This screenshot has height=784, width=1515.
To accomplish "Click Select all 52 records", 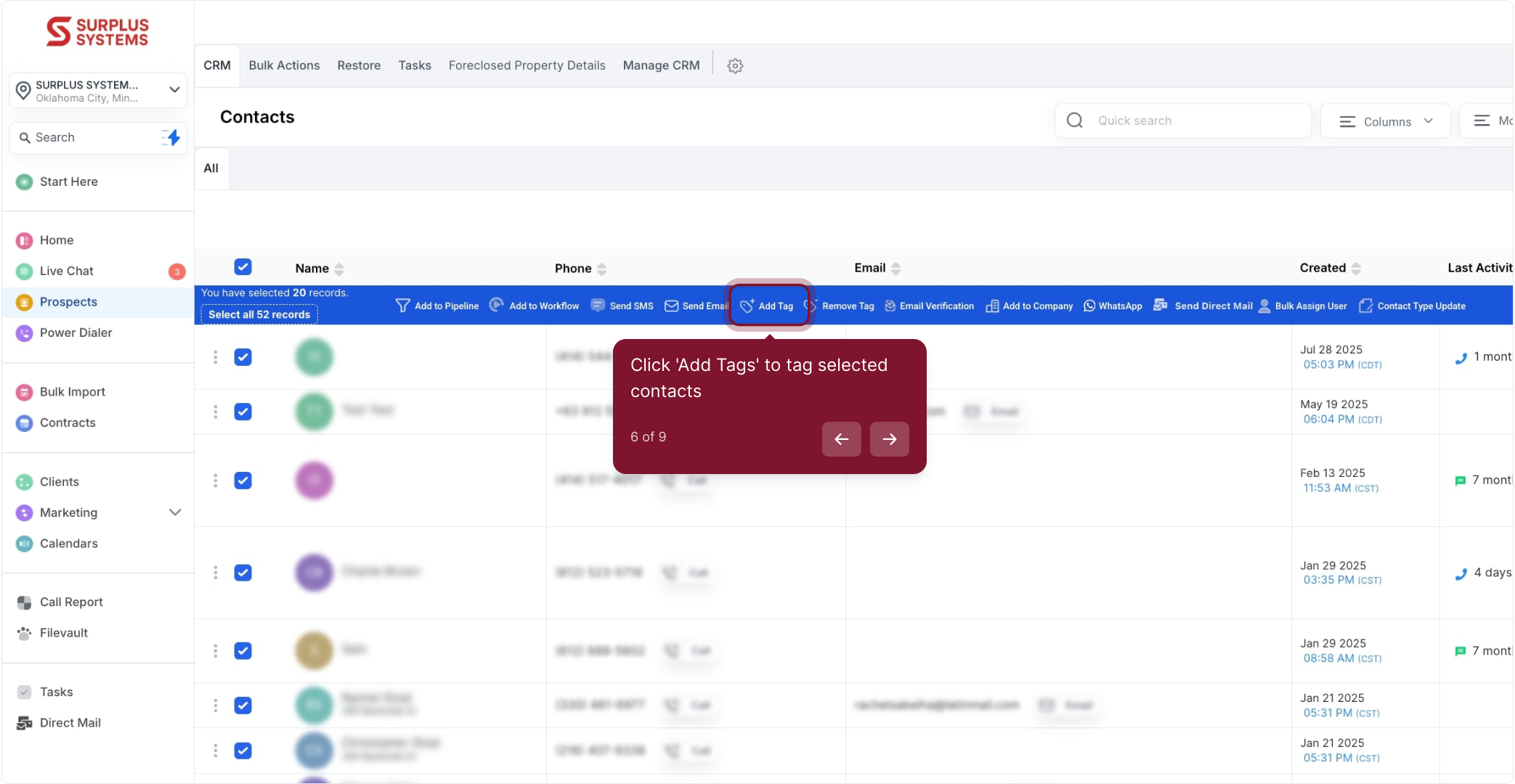I will coord(259,314).
